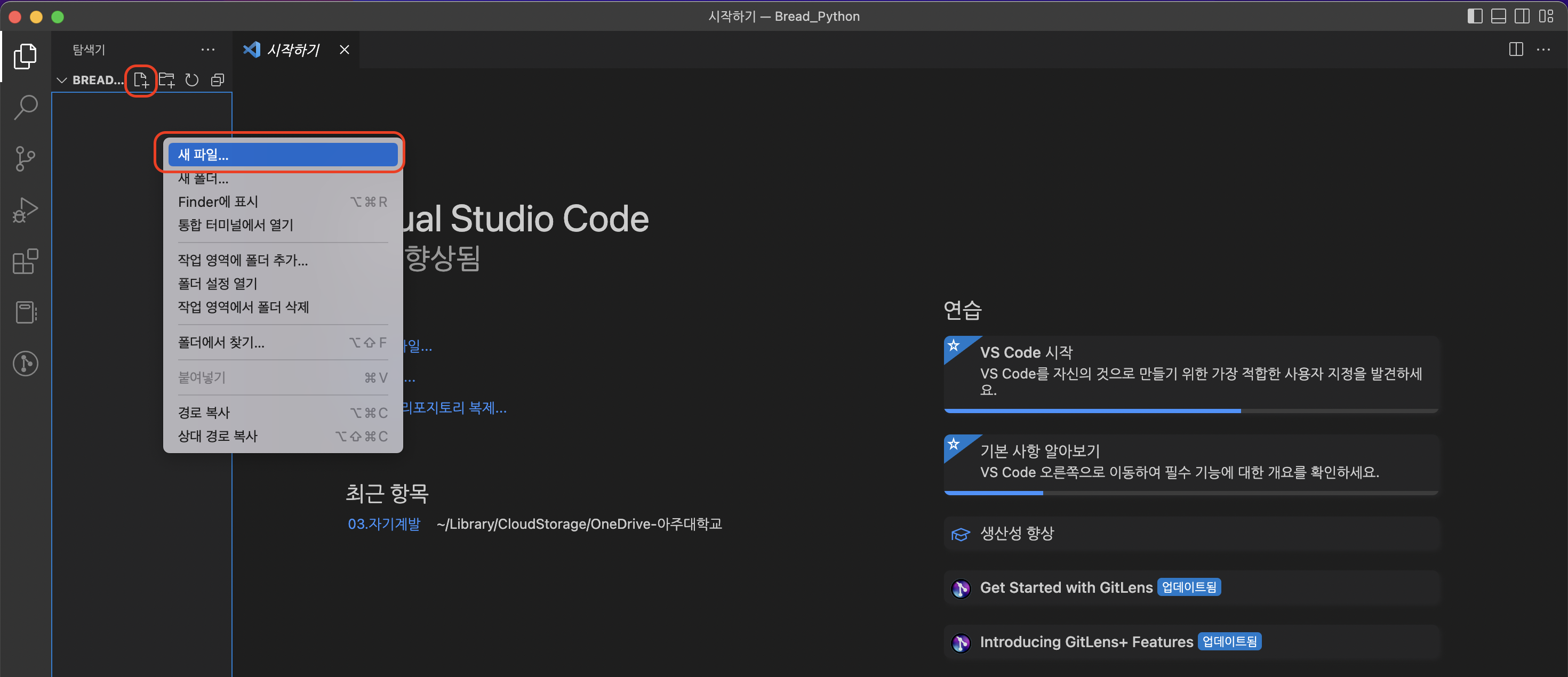Open the Search view in activity bar
The image size is (1568, 677).
pyautogui.click(x=26, y=107)
